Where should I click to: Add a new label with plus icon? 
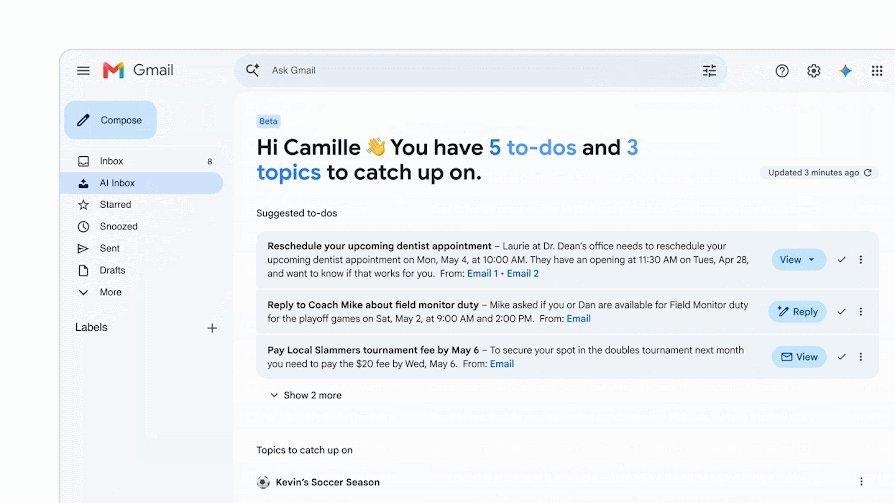(x=212, y=328)
